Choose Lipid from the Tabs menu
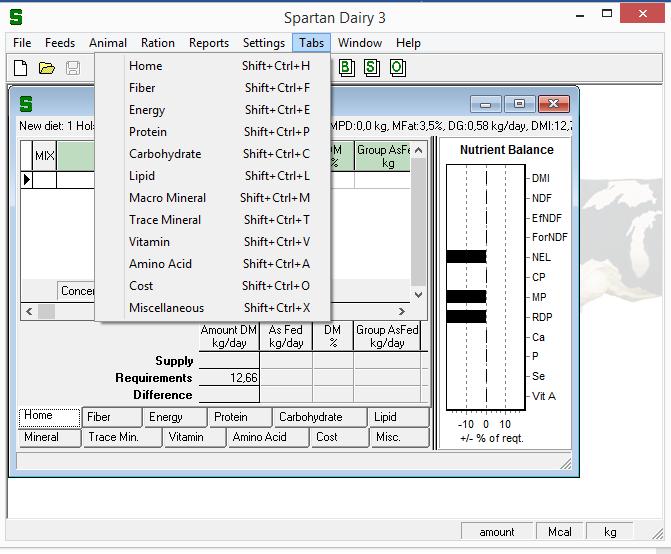The height and width of the screenshot is (554, 671). click(x=213, y=176)
